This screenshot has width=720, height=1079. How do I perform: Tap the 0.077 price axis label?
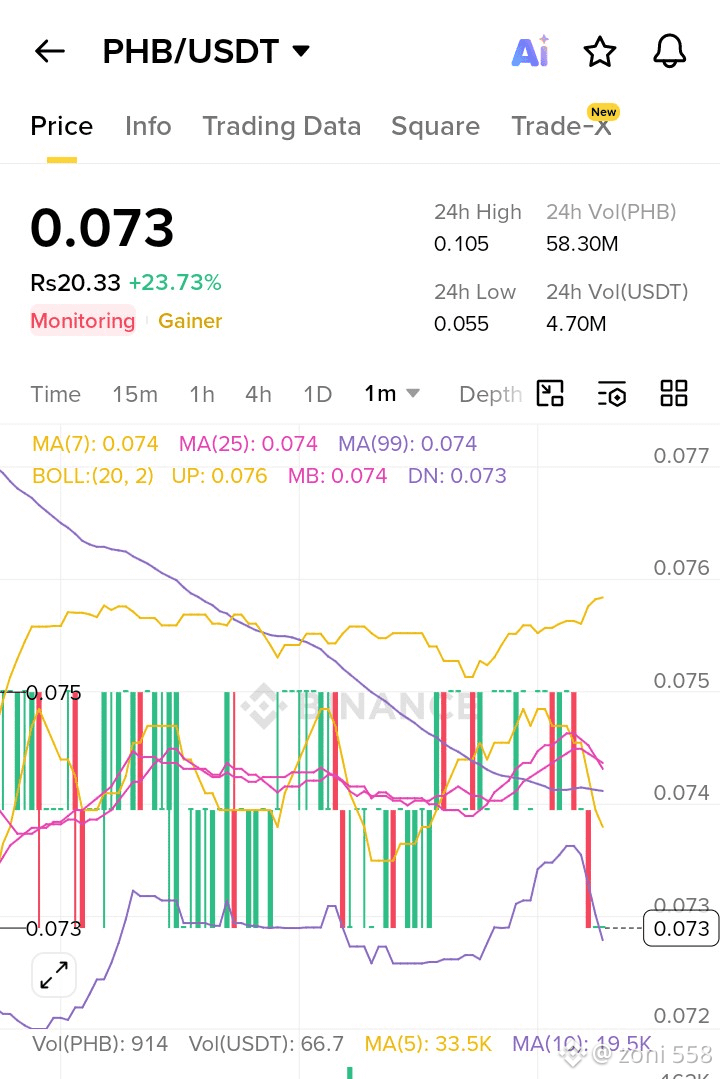681,456
